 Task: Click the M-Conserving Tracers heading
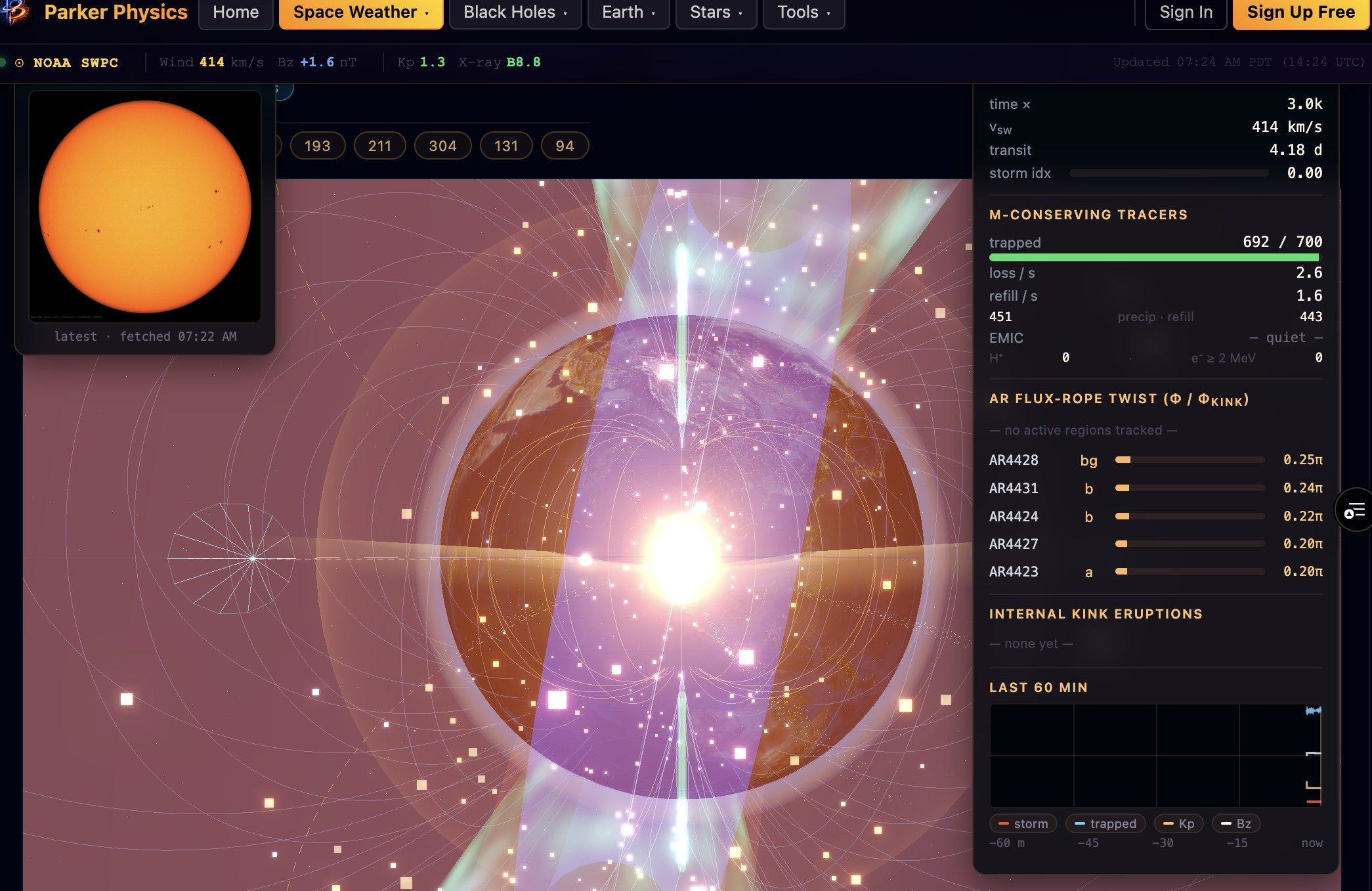point(1088,215)
